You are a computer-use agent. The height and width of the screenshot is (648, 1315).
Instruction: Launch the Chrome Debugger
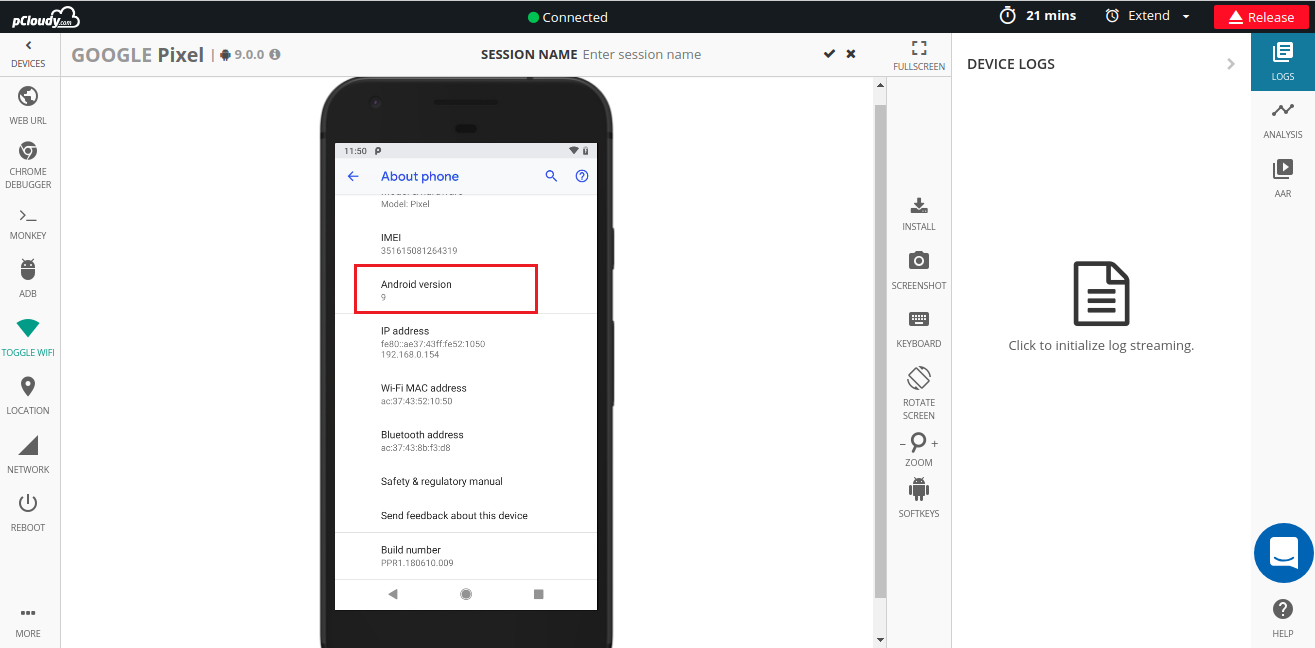tap(28, 164)
